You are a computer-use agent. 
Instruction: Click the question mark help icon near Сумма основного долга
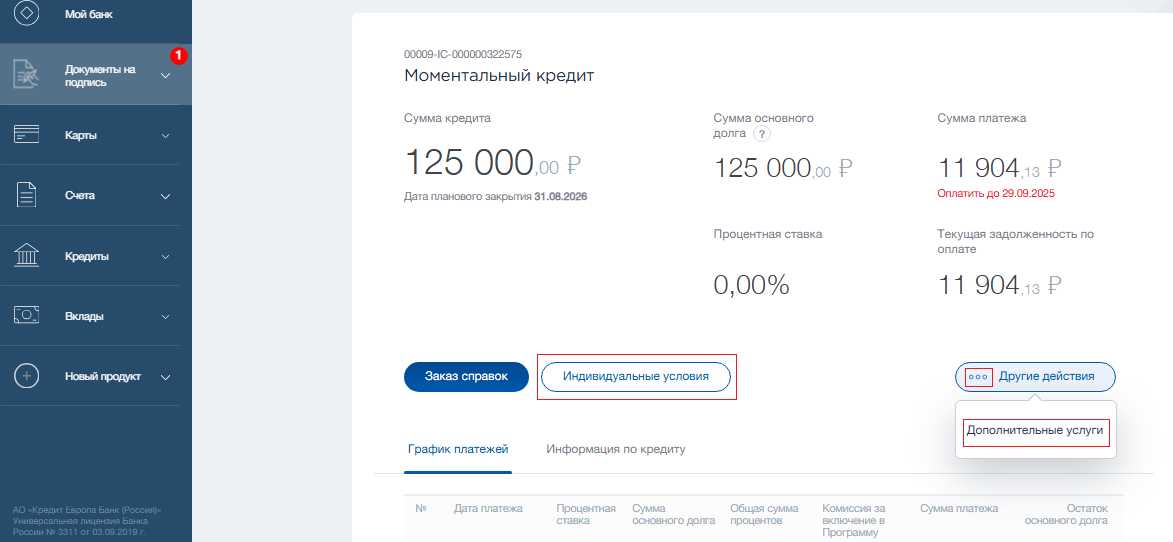762,134
